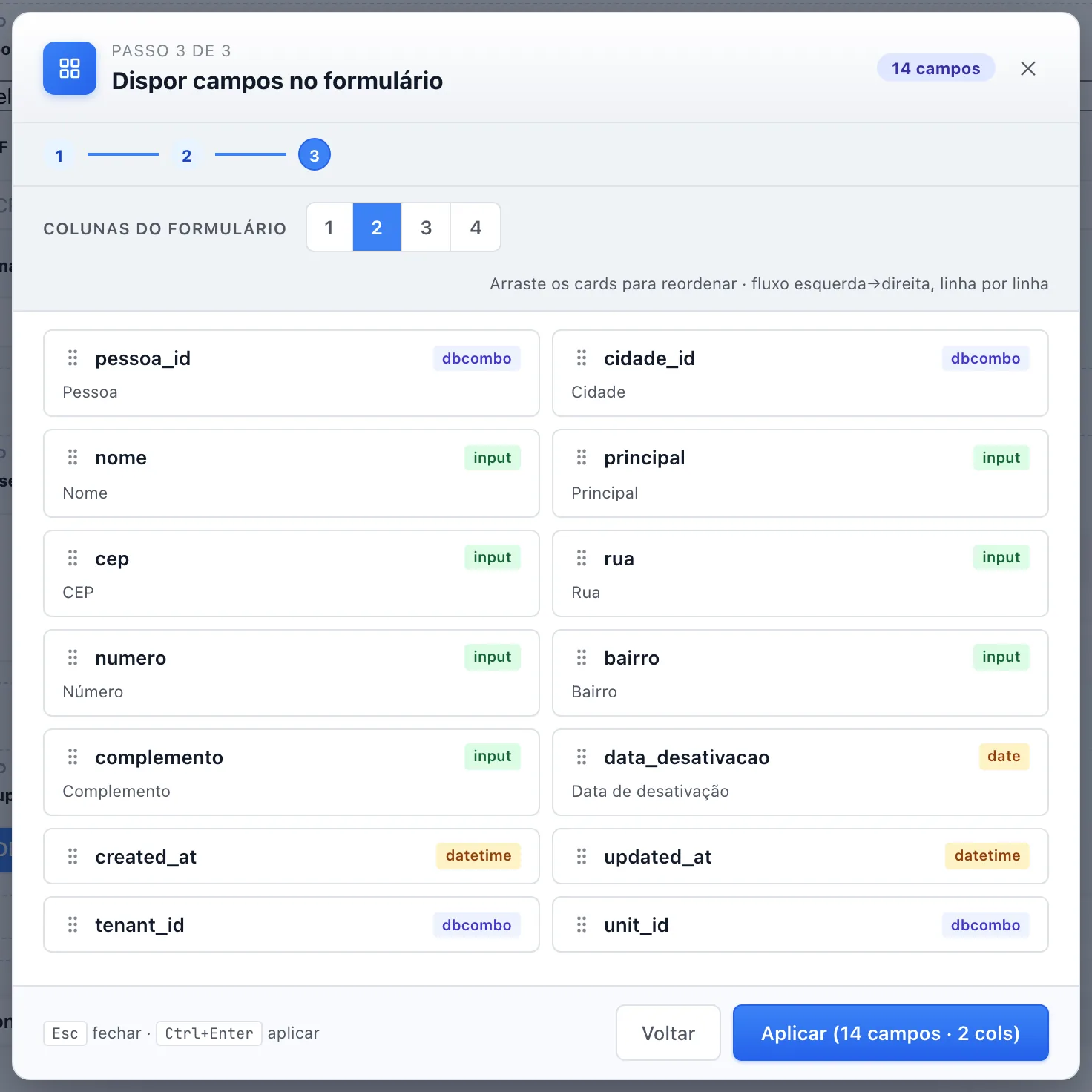Choose 3 columns for the form
The width and height of the screenshot is (1092, 1092).
click(426, 228)
